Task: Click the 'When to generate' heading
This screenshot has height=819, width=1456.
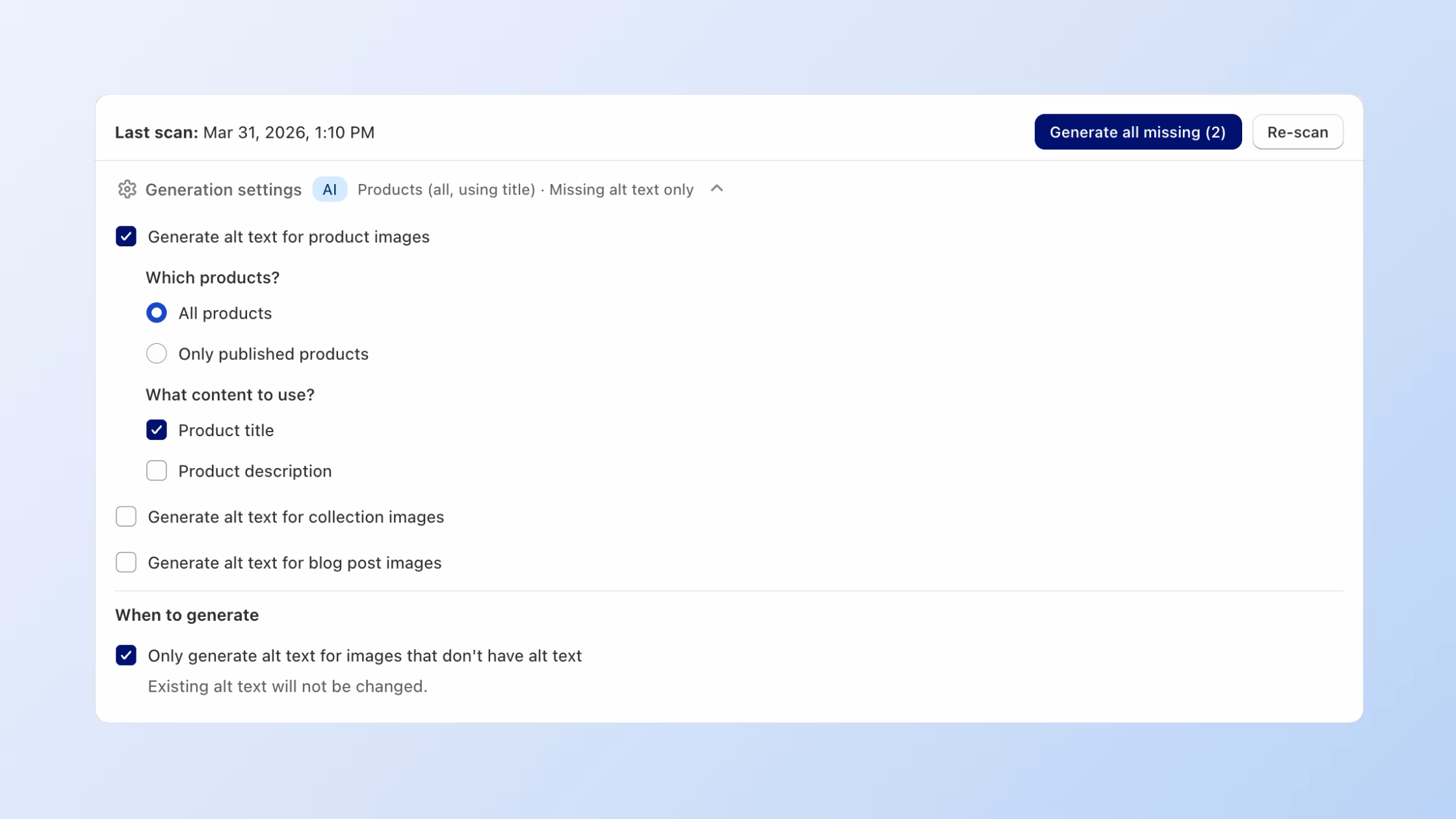Action: point(187,615)
